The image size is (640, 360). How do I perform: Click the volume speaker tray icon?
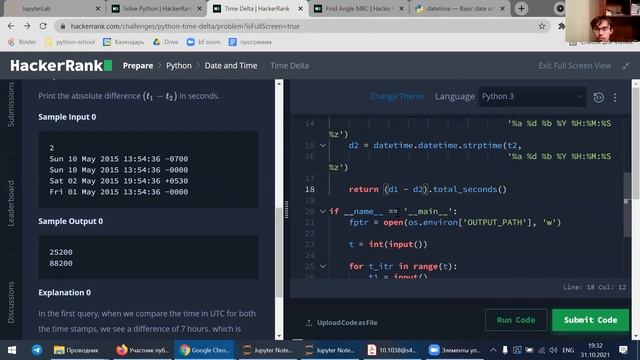553,350
